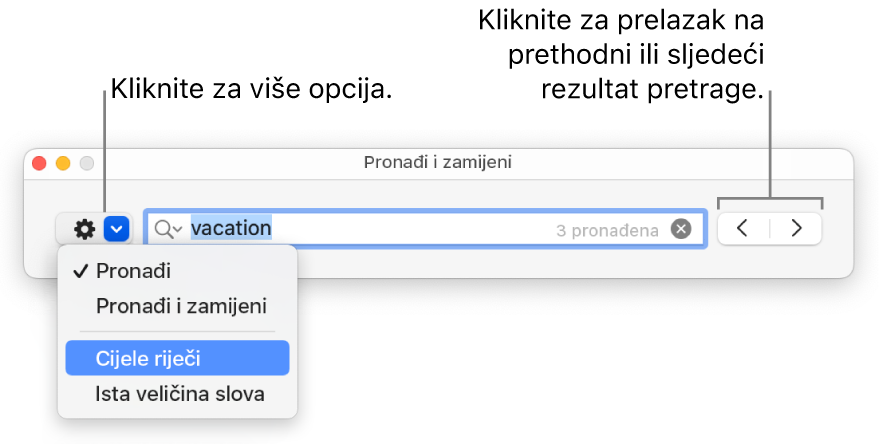Click the gear options icon

point(85,229)
